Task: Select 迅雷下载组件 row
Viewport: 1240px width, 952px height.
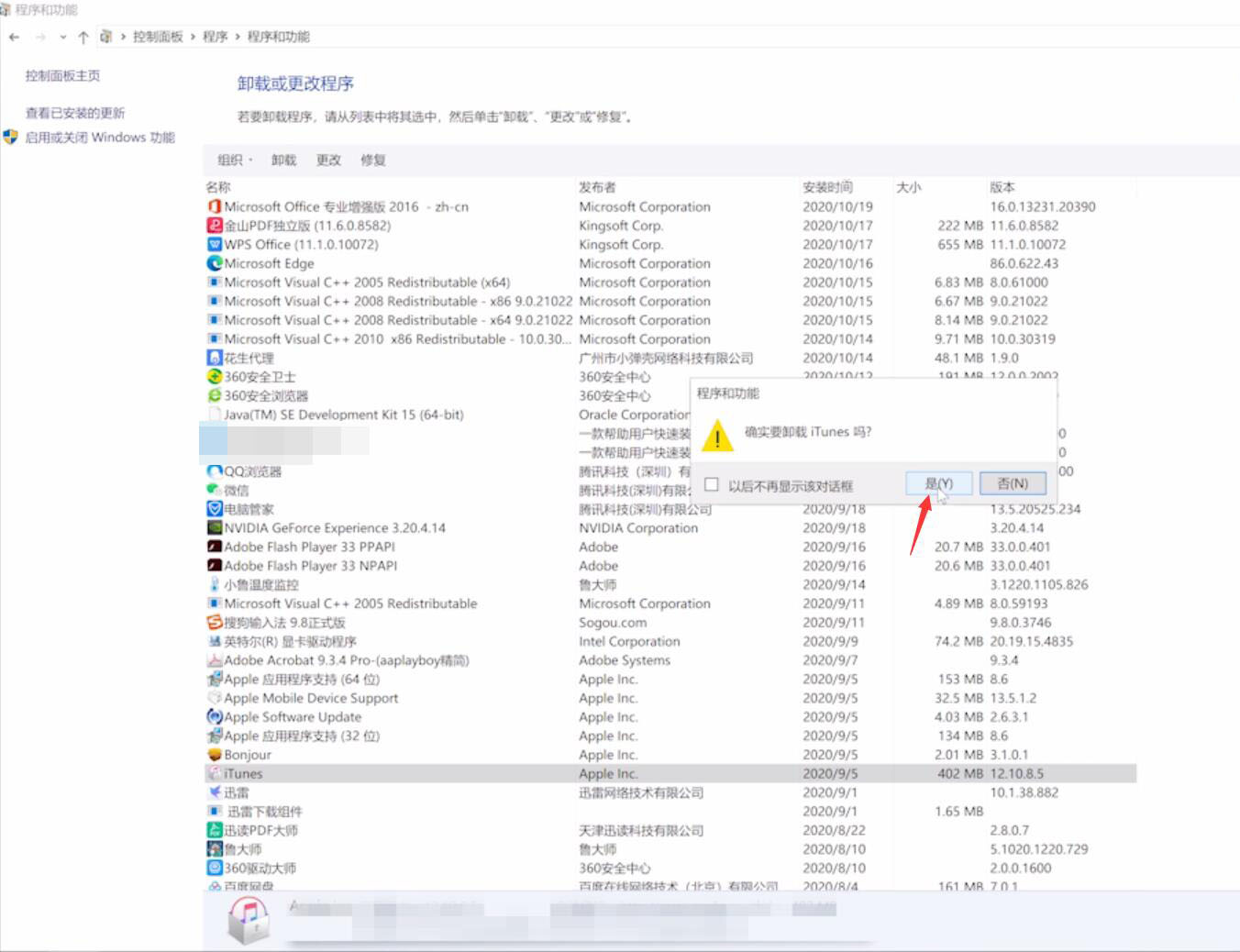Action: click(x=670, y=811)
